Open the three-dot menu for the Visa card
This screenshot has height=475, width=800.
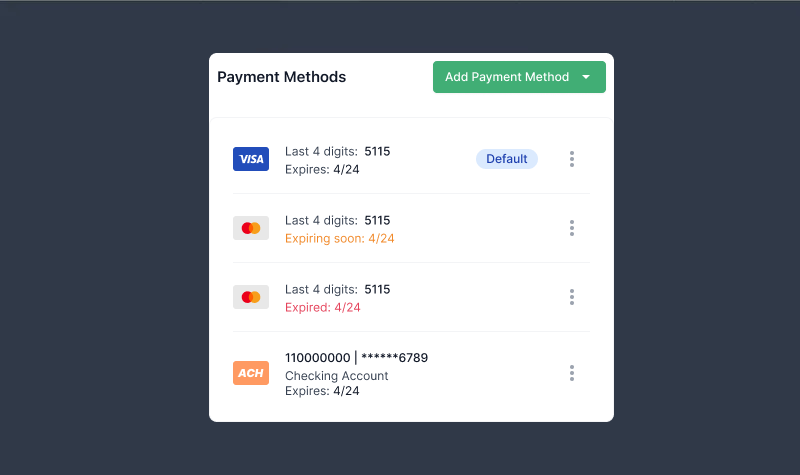click(x=572, y=159)
